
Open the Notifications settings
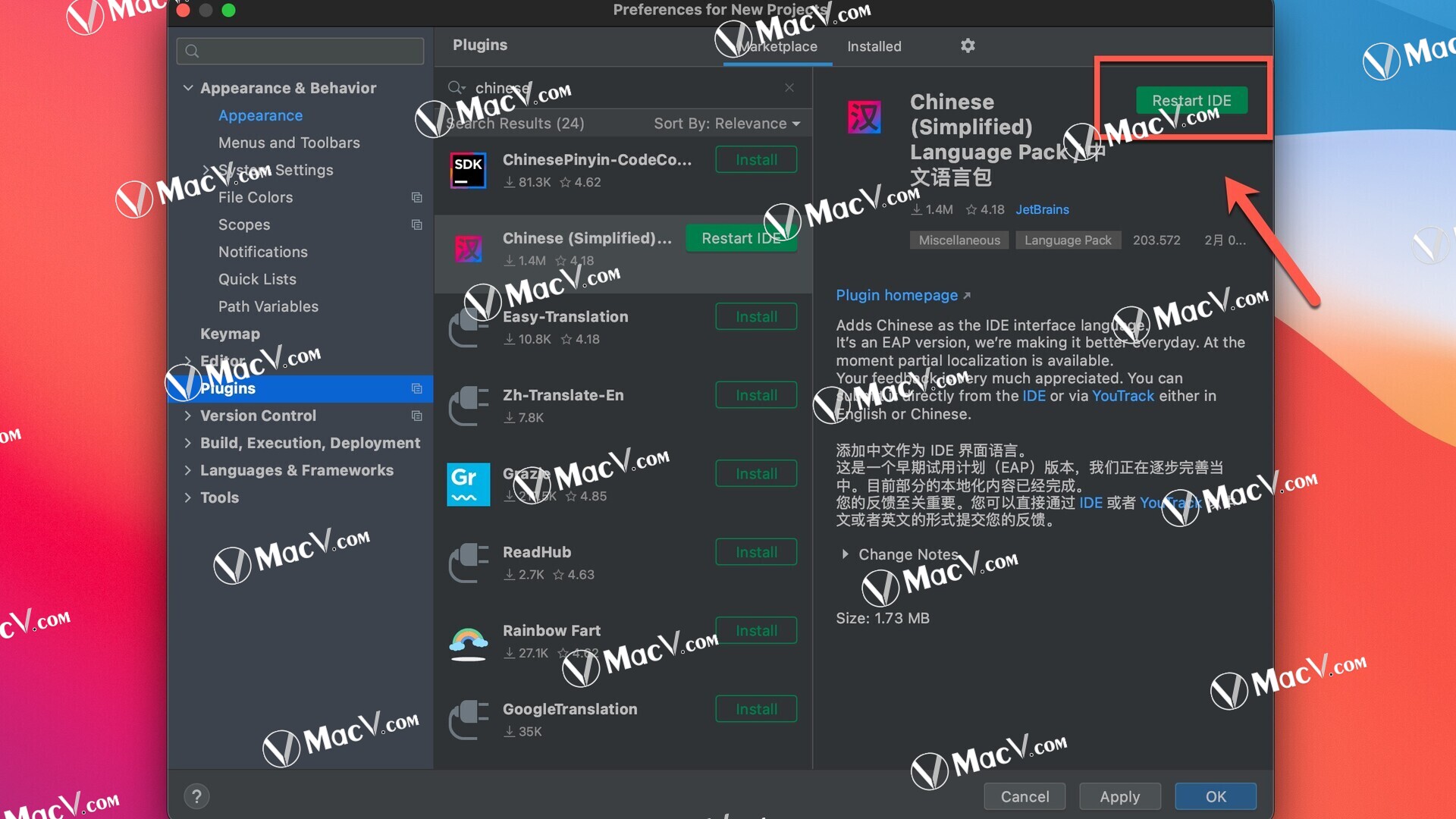coord(263,252)
